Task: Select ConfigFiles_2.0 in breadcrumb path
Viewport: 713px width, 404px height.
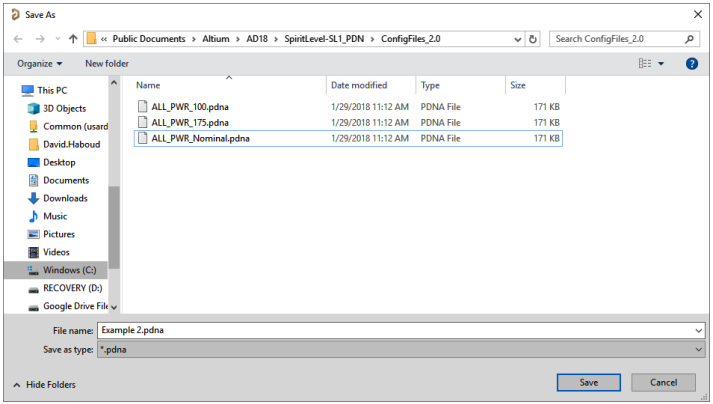Action: coord(411,39)
